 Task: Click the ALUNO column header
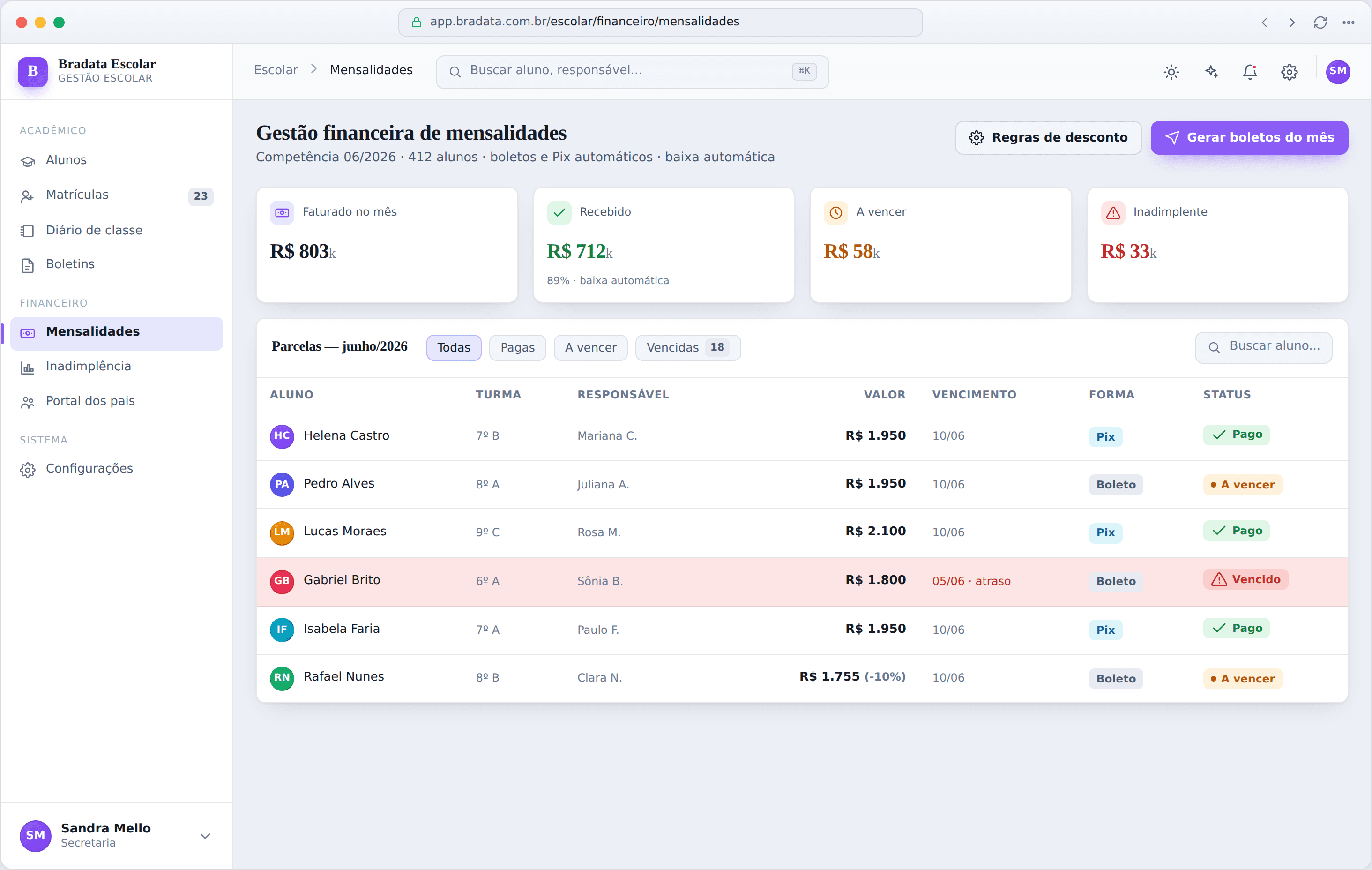pos(291,395)
